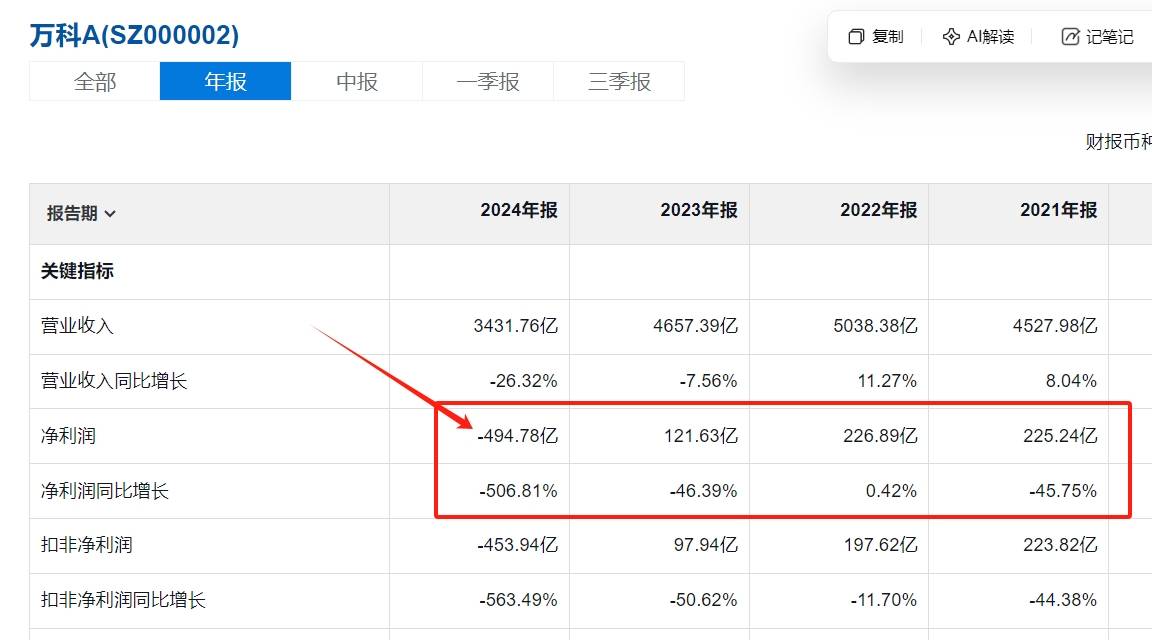Click the -26.32% growth cell

click(524, 381)
